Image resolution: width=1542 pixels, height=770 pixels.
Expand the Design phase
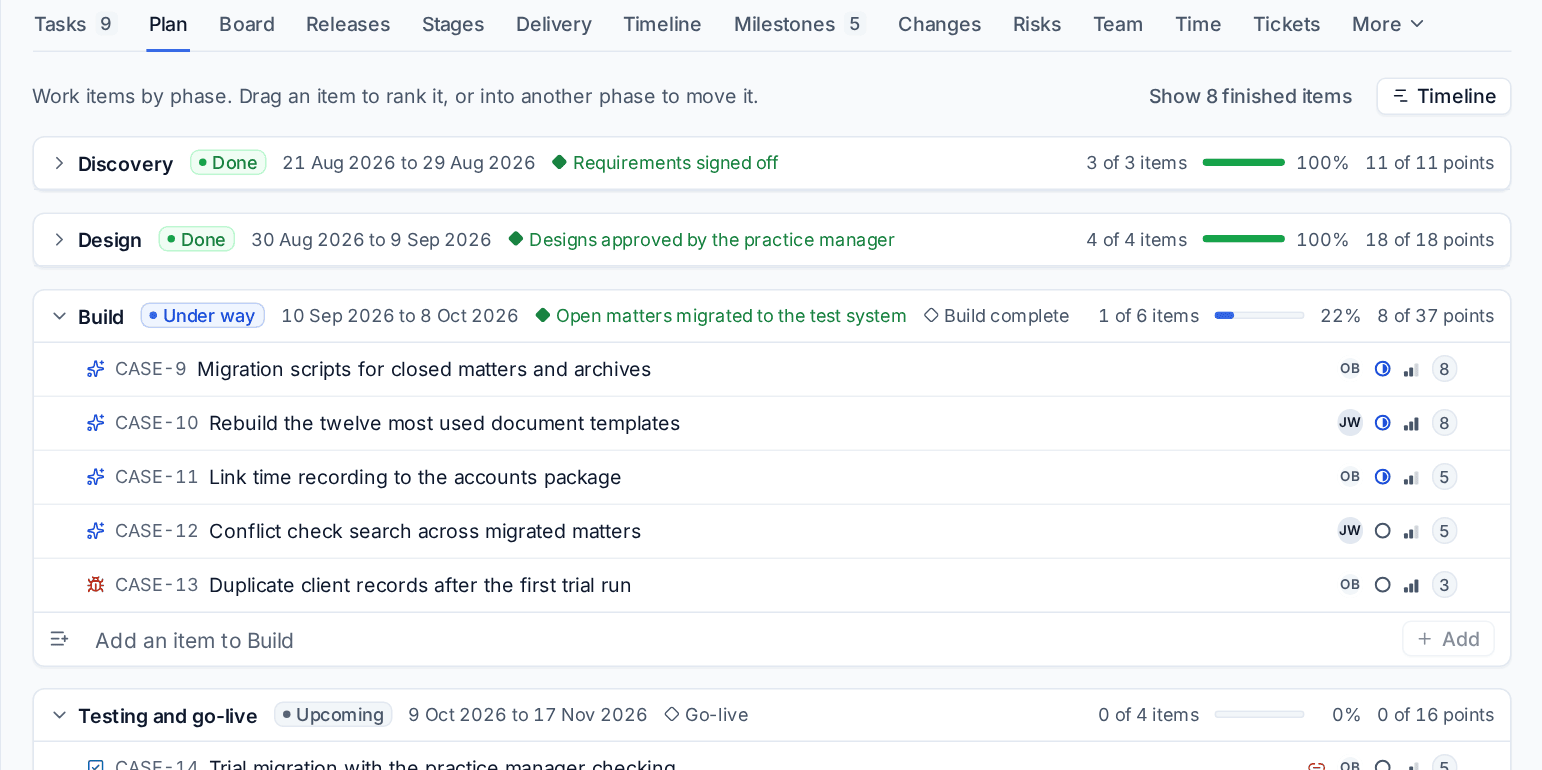59,240
